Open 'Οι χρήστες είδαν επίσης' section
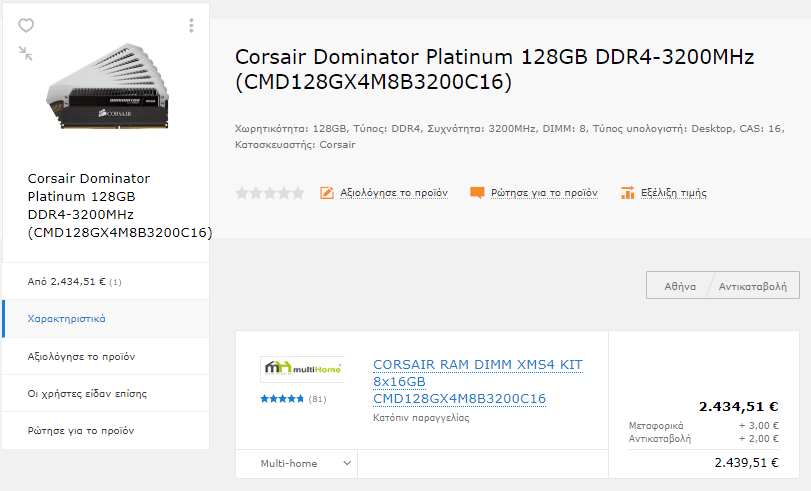Screen dimensions: 811x491 pos(106,394)
